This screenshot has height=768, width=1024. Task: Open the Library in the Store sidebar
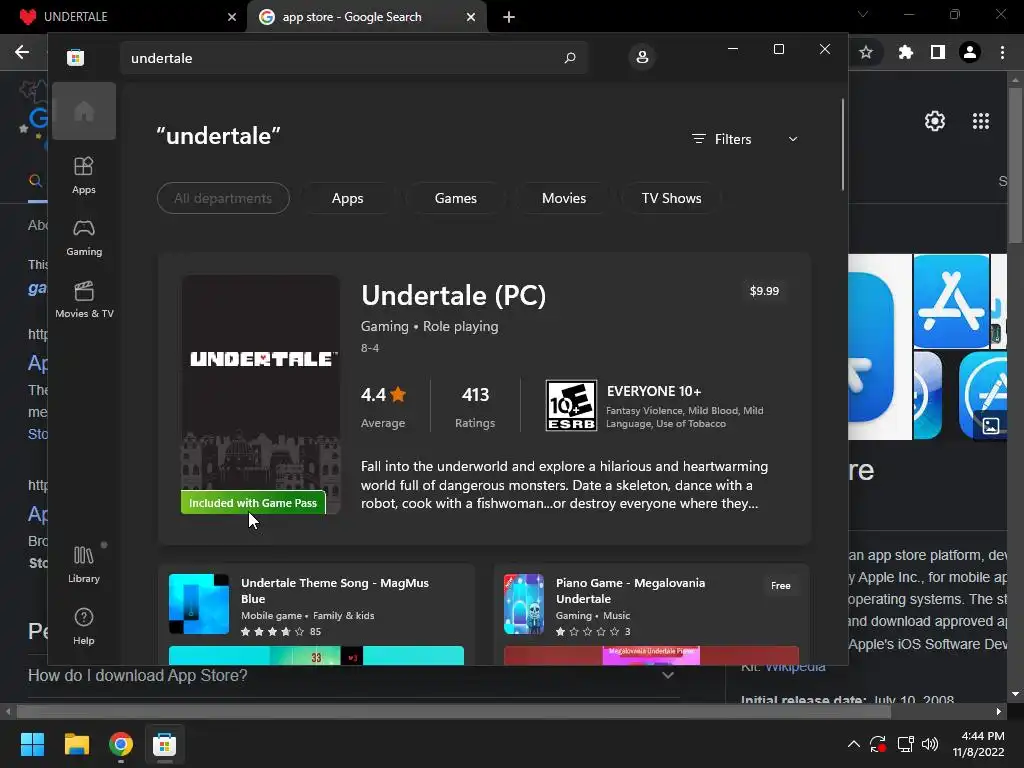coord(84,564)
